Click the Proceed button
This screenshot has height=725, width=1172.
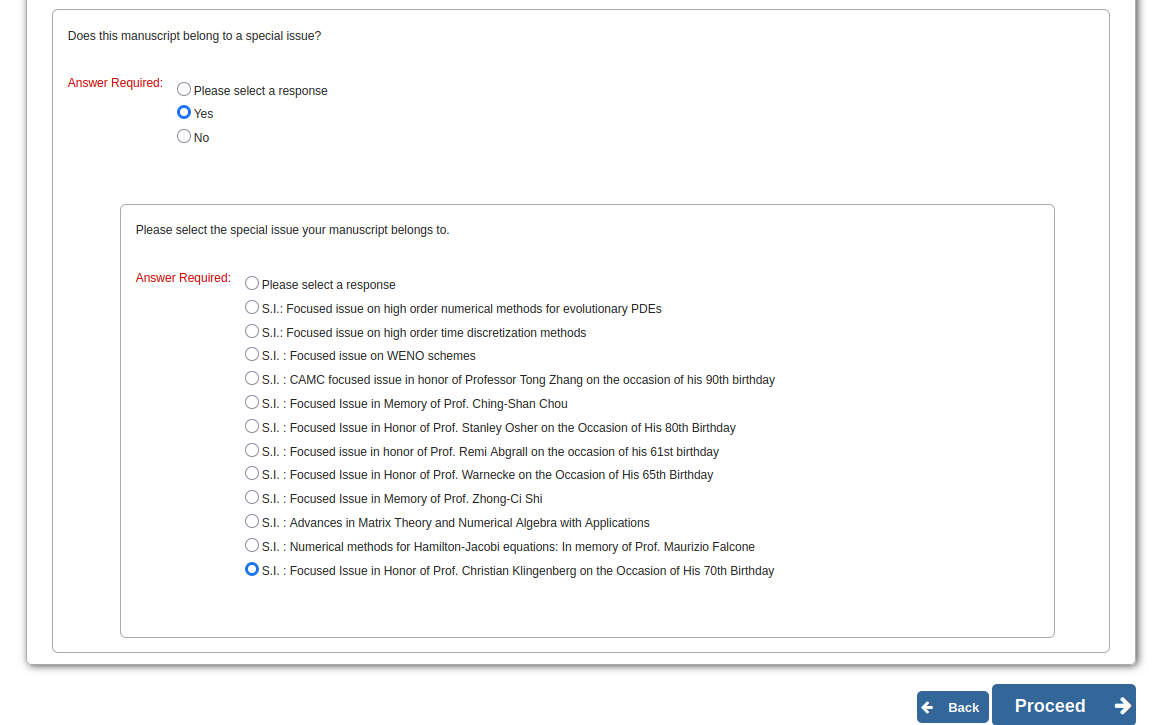coord(1050,706)
